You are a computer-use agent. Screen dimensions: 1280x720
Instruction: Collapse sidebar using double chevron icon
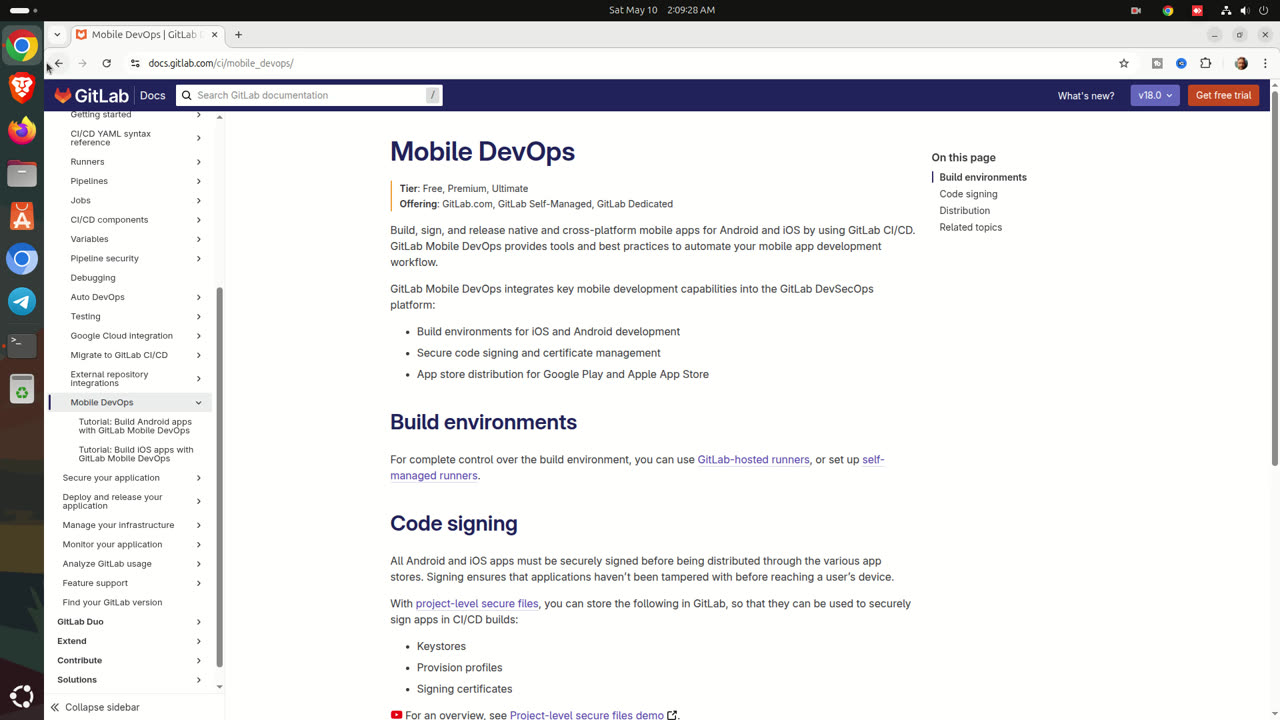click(55, 707)
